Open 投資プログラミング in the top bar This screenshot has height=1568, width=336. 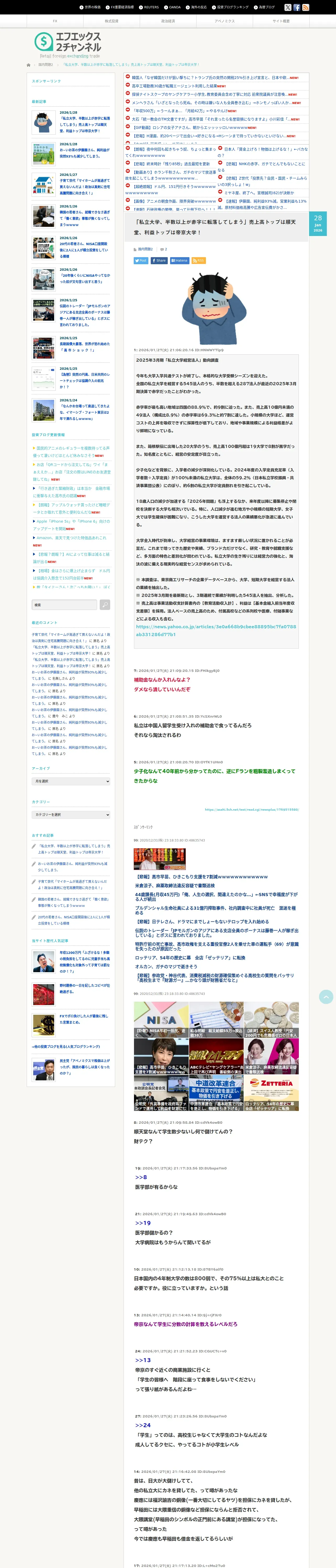pyautogui.click(x=231, y=7)
